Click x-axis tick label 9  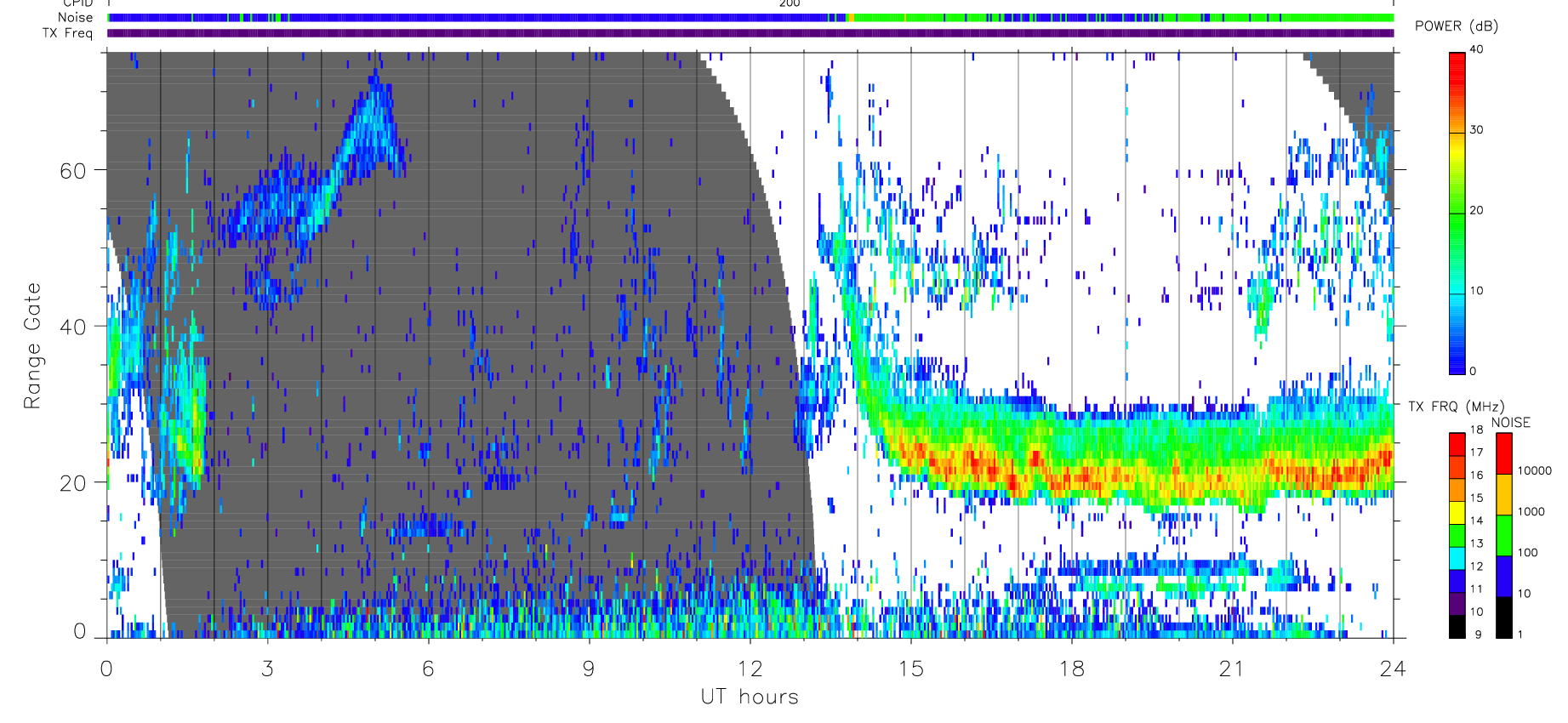589,669
